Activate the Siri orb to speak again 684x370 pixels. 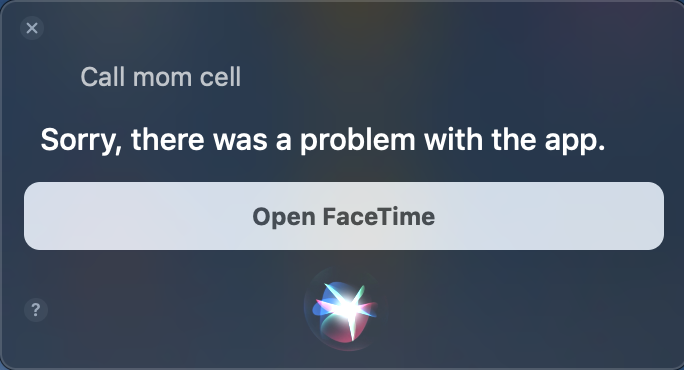tap(345, 310)
